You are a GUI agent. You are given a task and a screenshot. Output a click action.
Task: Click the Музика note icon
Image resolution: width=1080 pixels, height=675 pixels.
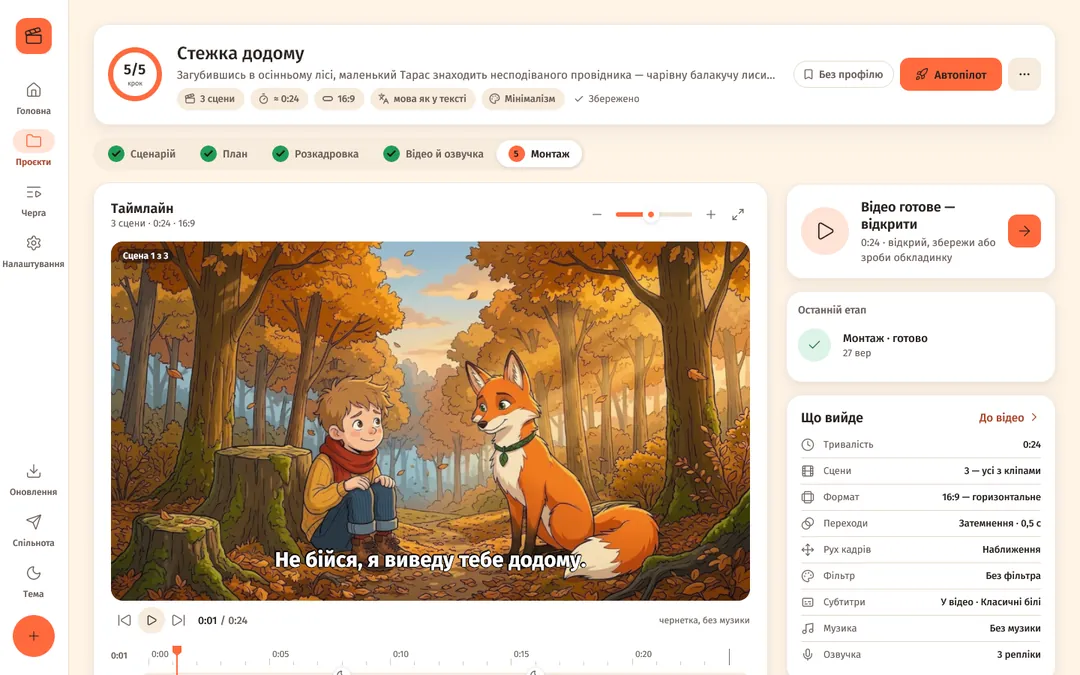[808, 627]
